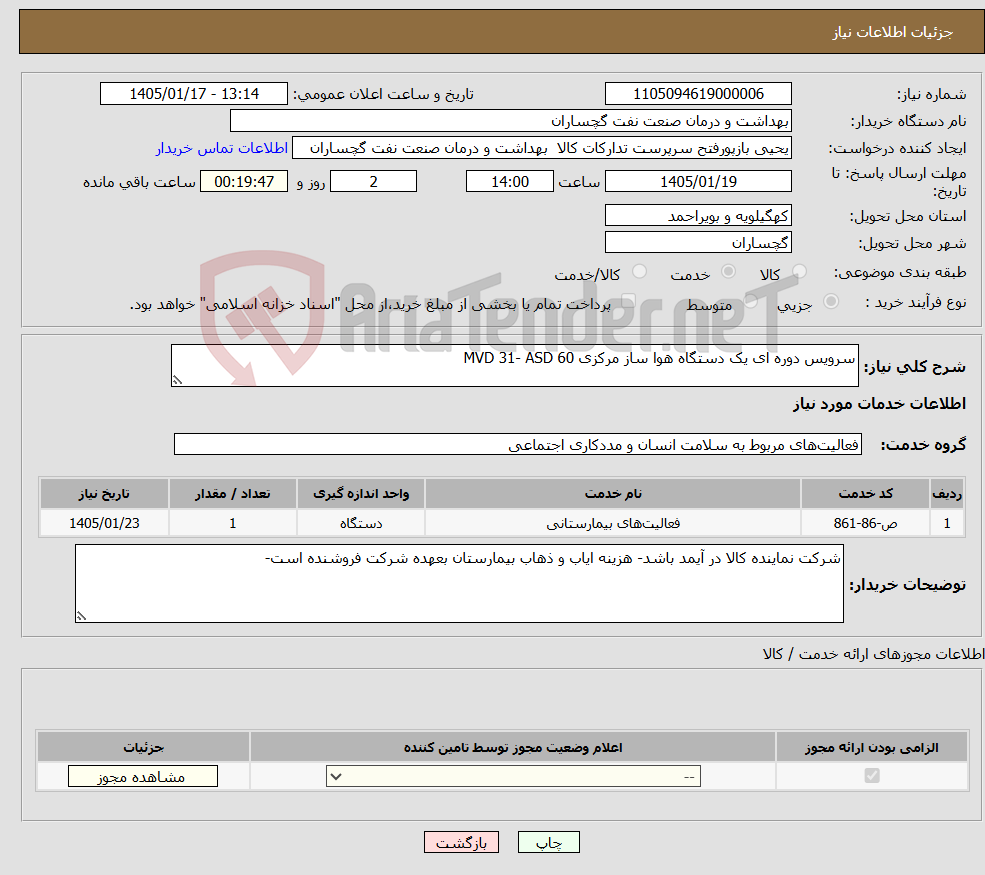Click the جزئیات column header
The height and width of the screenshot is (875, 985).
pos(143,747)
